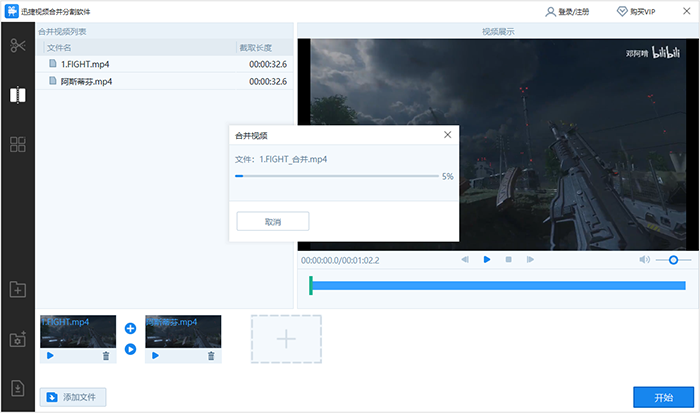Screen dimensions: 700x413
Task: Click the 1.FIGHT.mp4 clip thumbnail
Action: point(78,332)
